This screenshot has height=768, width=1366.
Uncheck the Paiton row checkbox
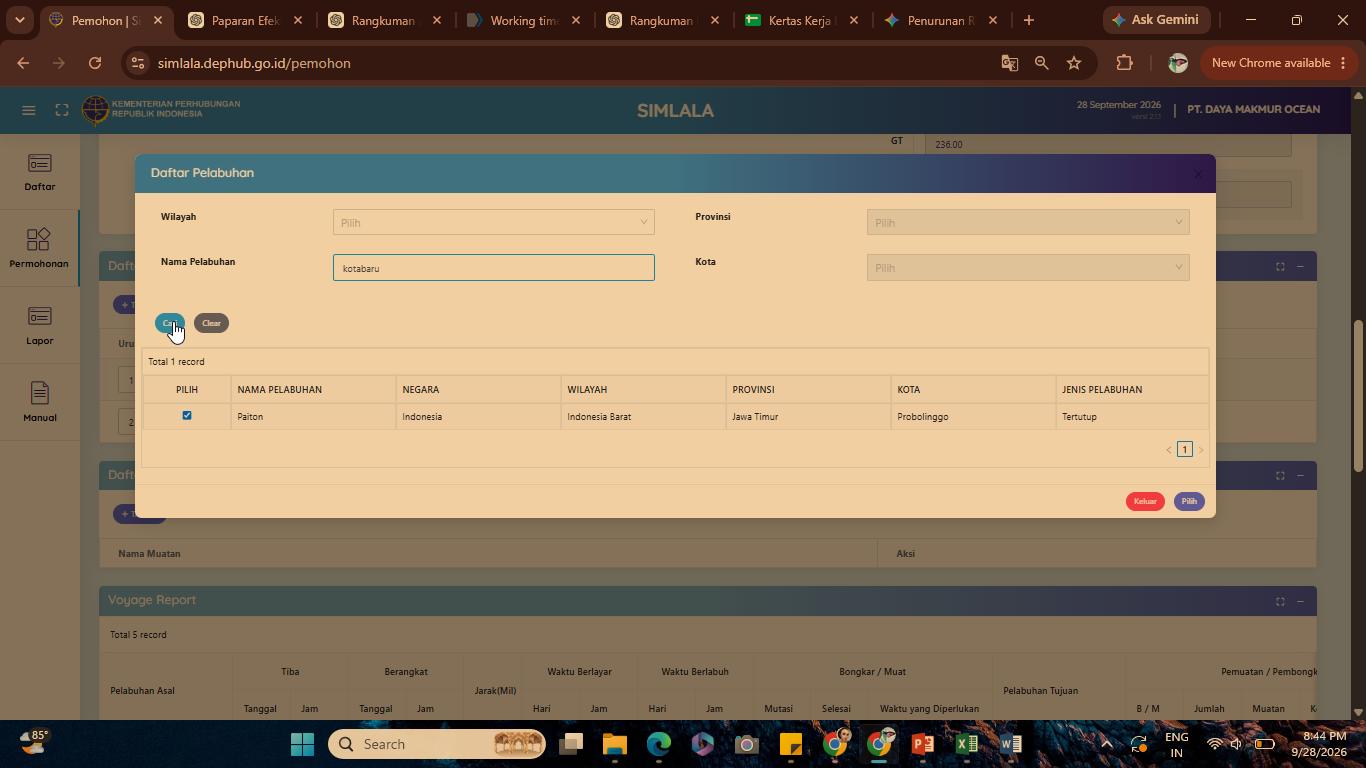click(187, 415)
